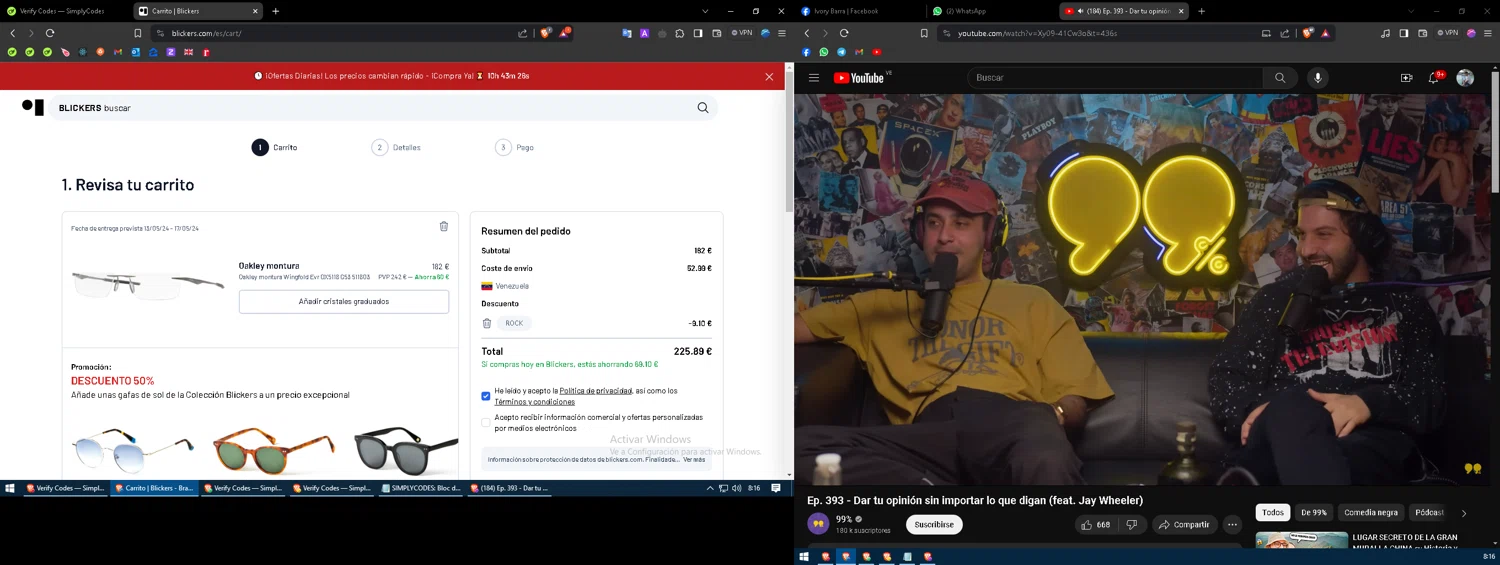
Task: Open the translate extension in Blickers window
Action: (x=627, y=33)
